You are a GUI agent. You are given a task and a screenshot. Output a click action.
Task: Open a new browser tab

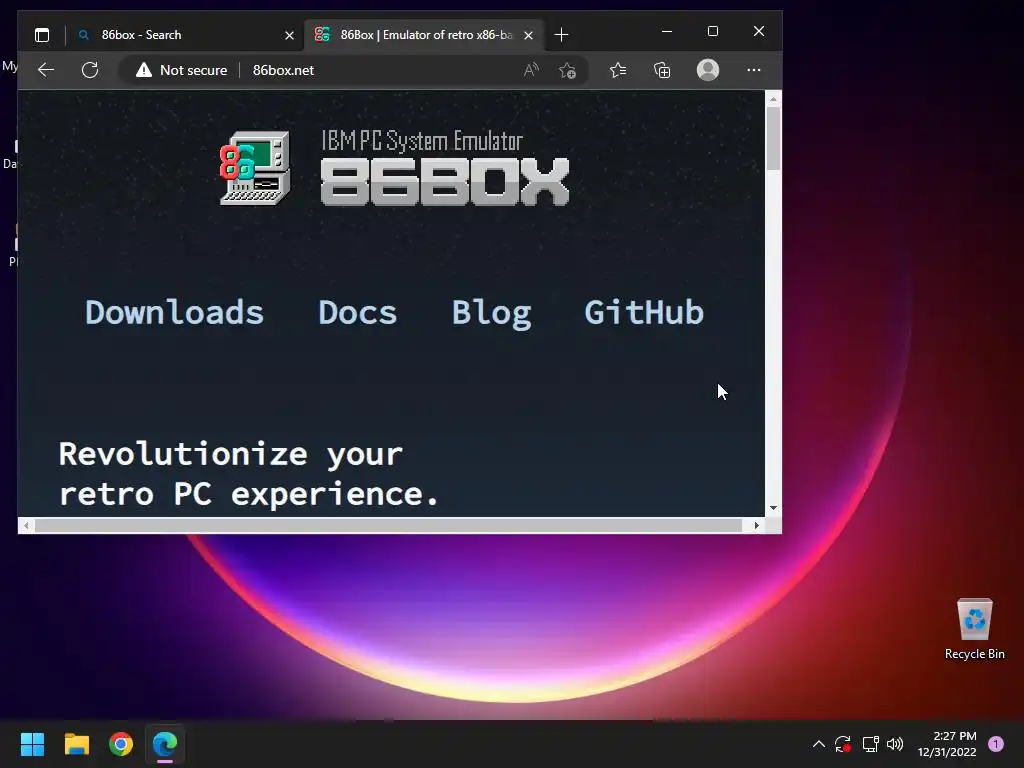[x=561, y=35]
